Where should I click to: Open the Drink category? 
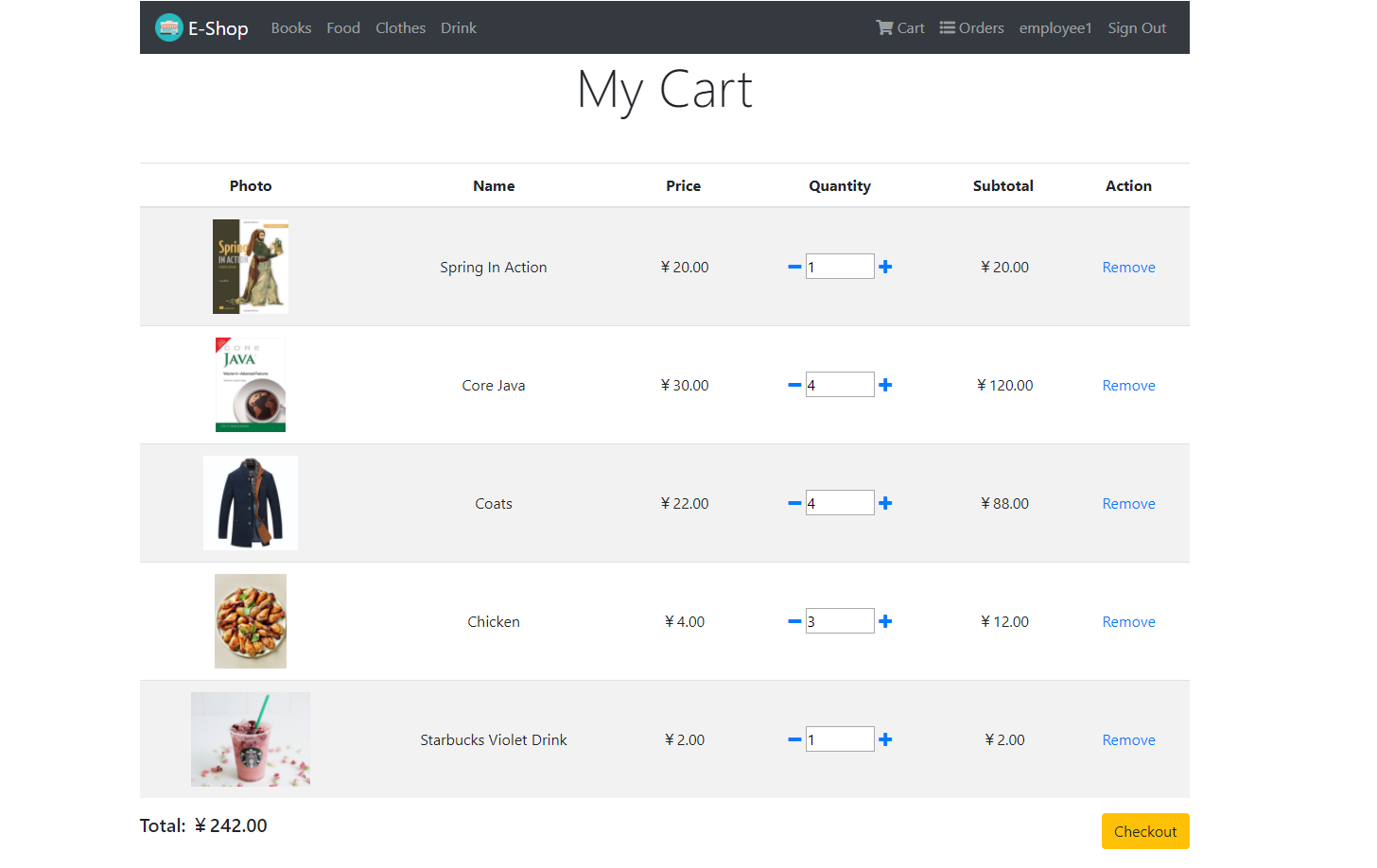(459, 27)
